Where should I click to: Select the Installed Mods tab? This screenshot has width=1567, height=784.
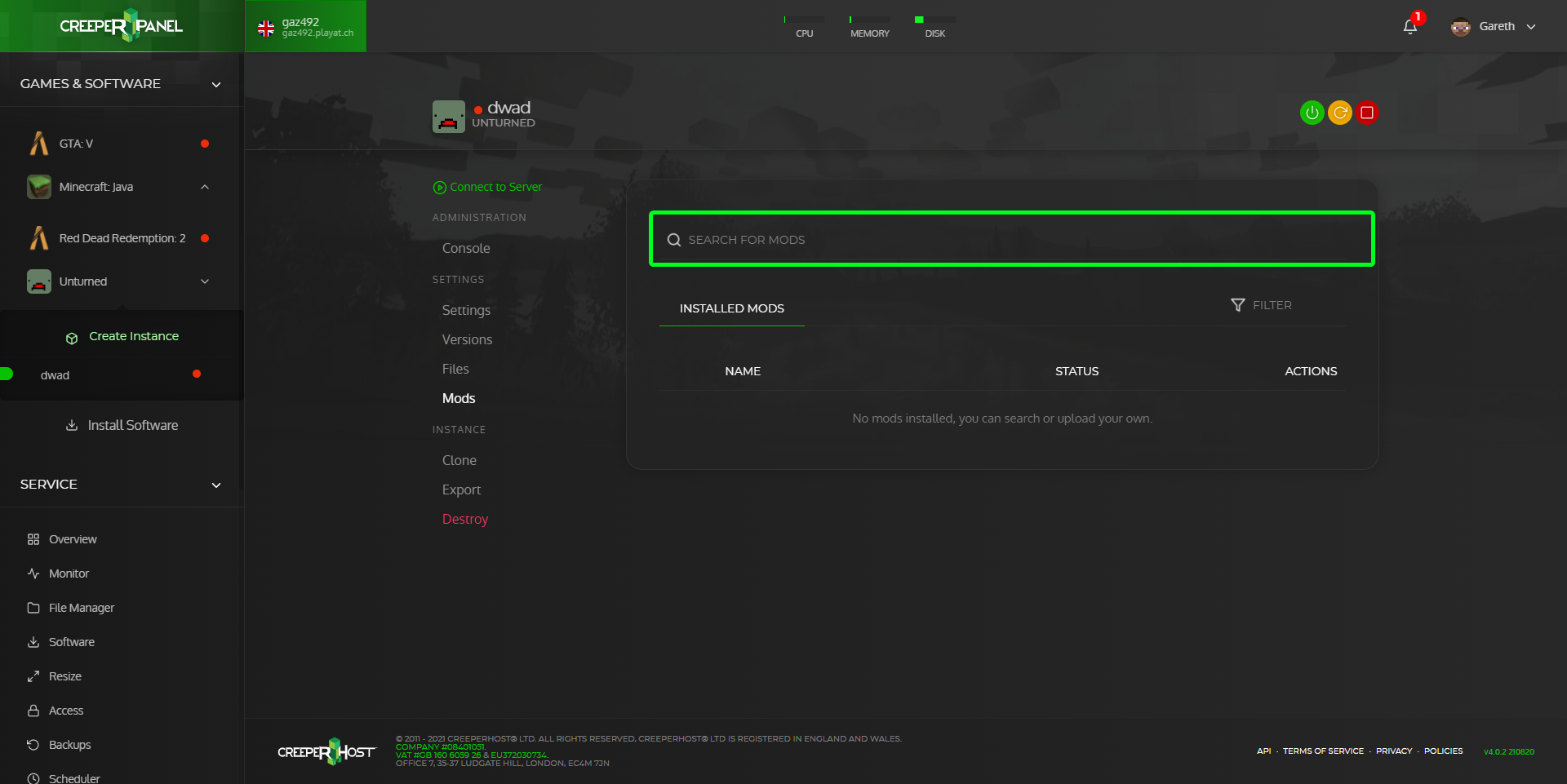(732, 308)
